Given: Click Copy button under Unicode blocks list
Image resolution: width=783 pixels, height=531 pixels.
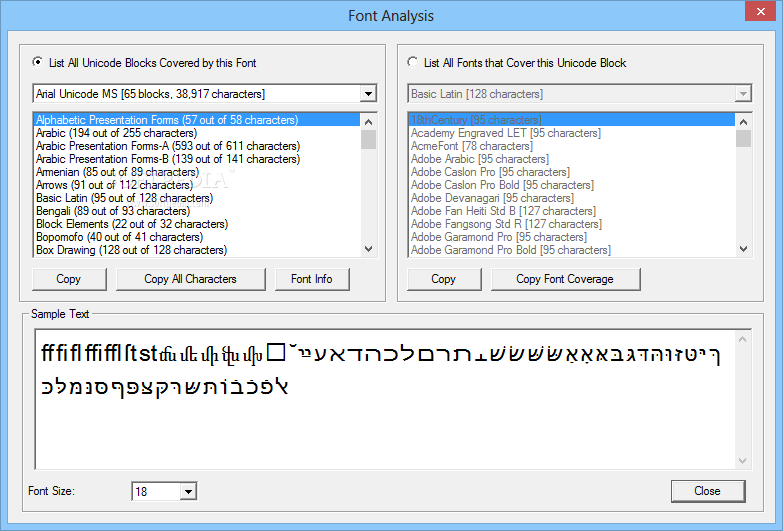Looking at the screenshot, I should pyautogui.click(x=69, y=279).
